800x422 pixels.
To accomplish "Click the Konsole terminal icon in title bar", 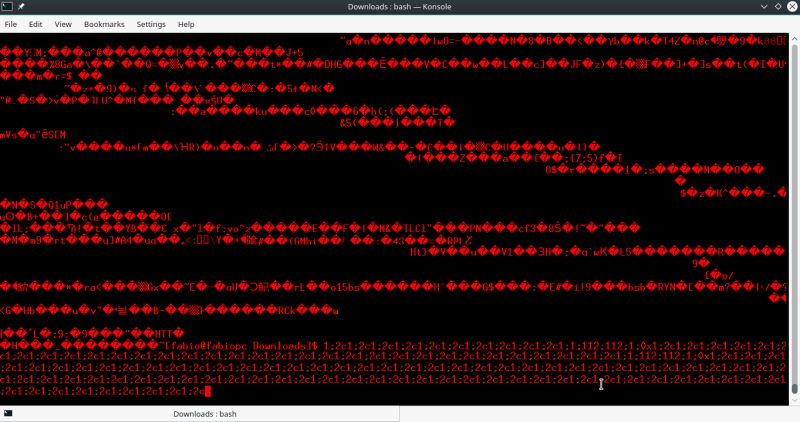I will pyautogui.click(x=7, y=7).
